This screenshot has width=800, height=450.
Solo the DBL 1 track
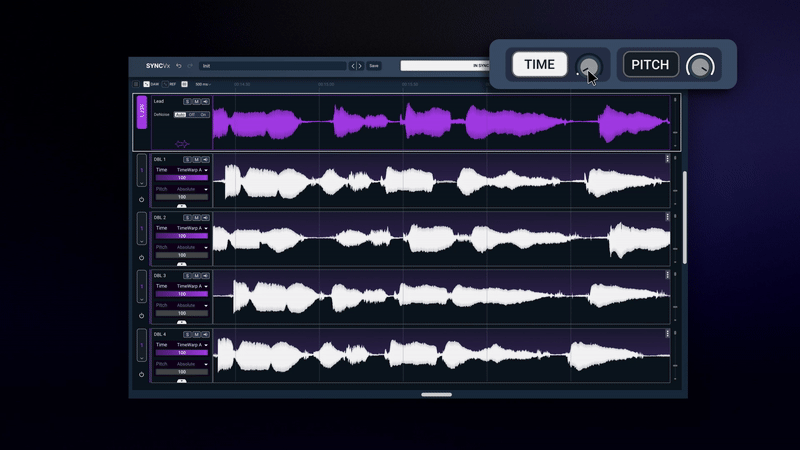click(x=187, y=160)
